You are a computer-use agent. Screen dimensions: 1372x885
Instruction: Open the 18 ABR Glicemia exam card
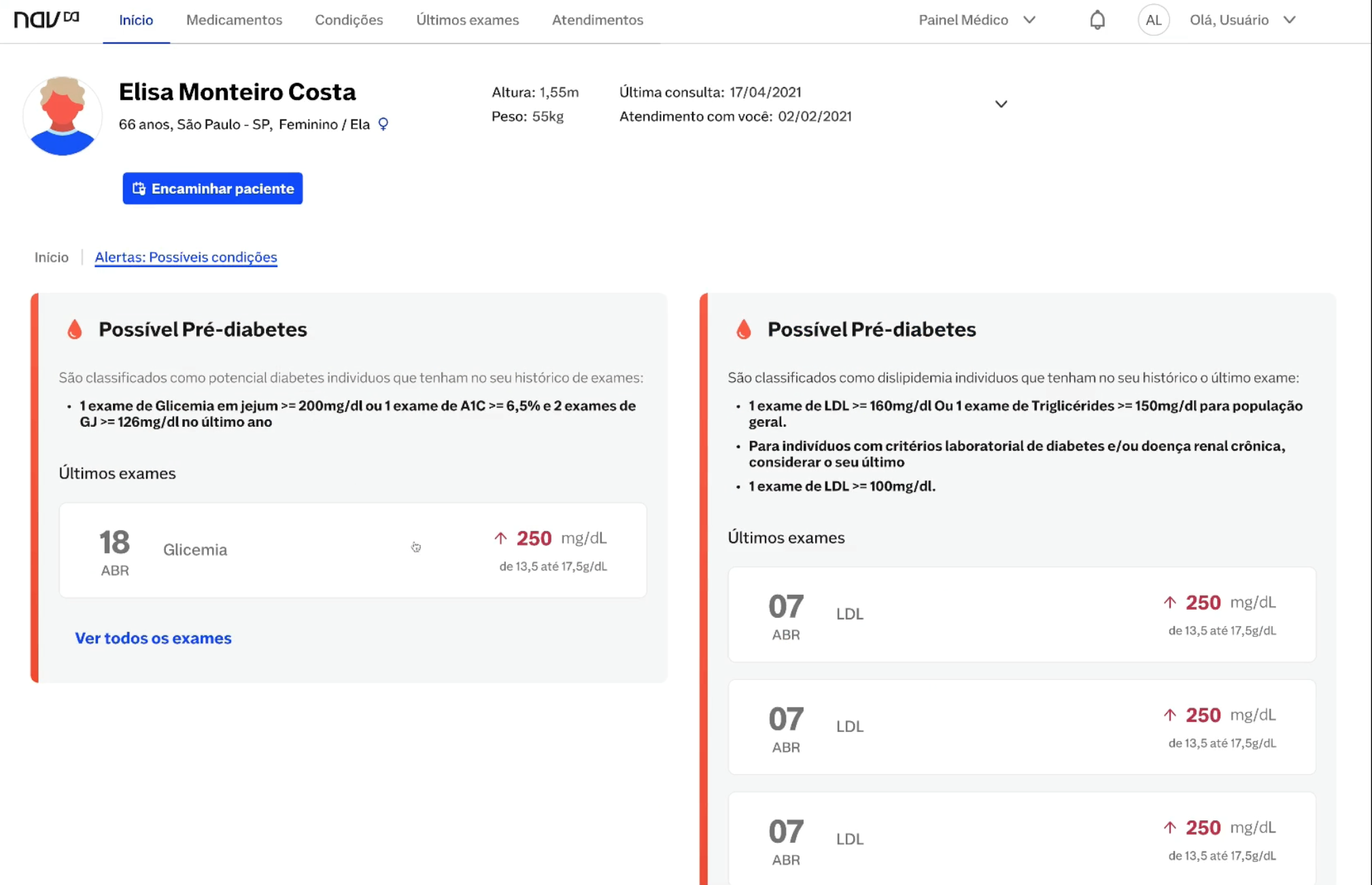pyautogui.click(x=352, y=550)
